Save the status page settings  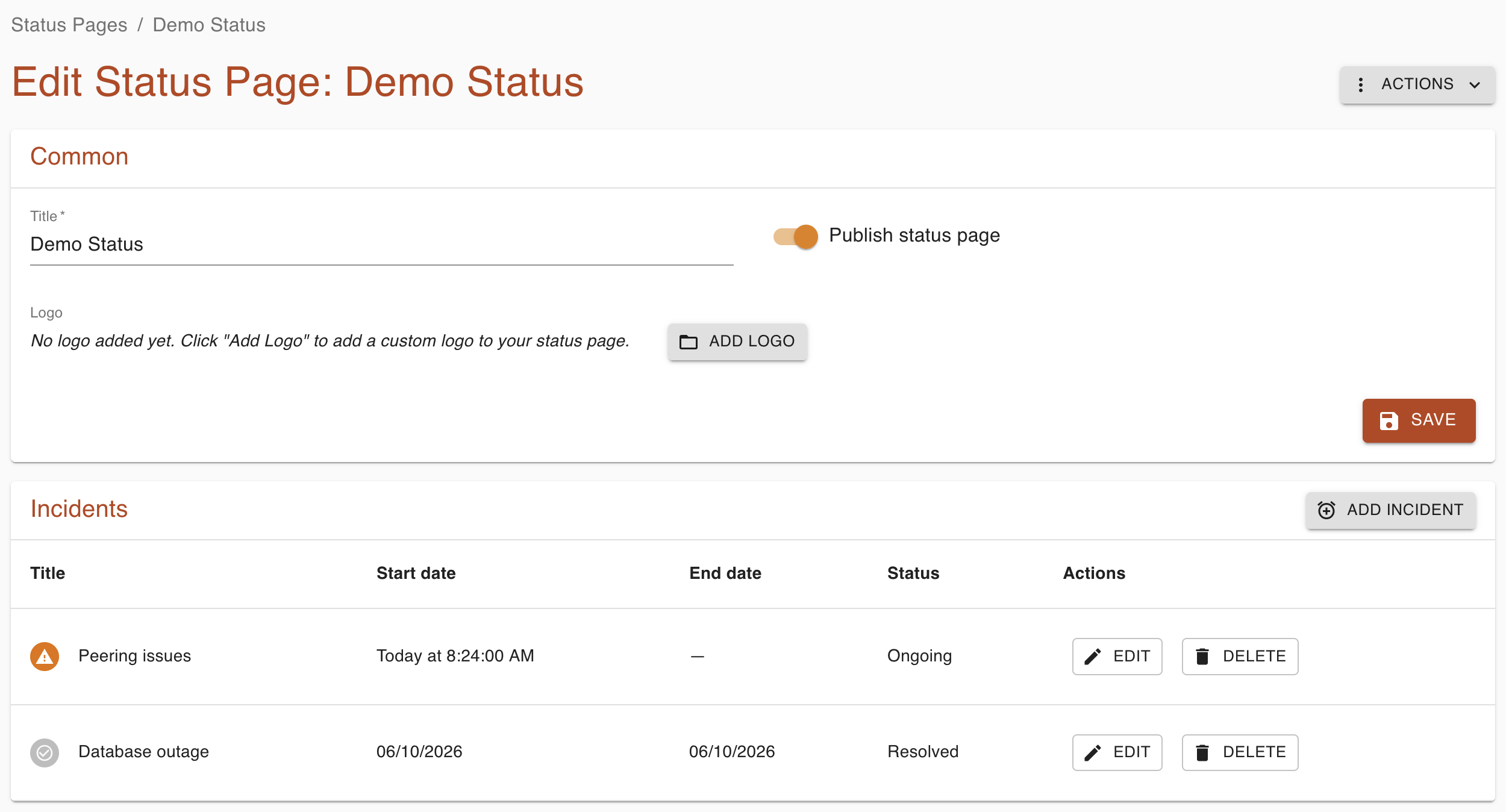click(1419, 420)
